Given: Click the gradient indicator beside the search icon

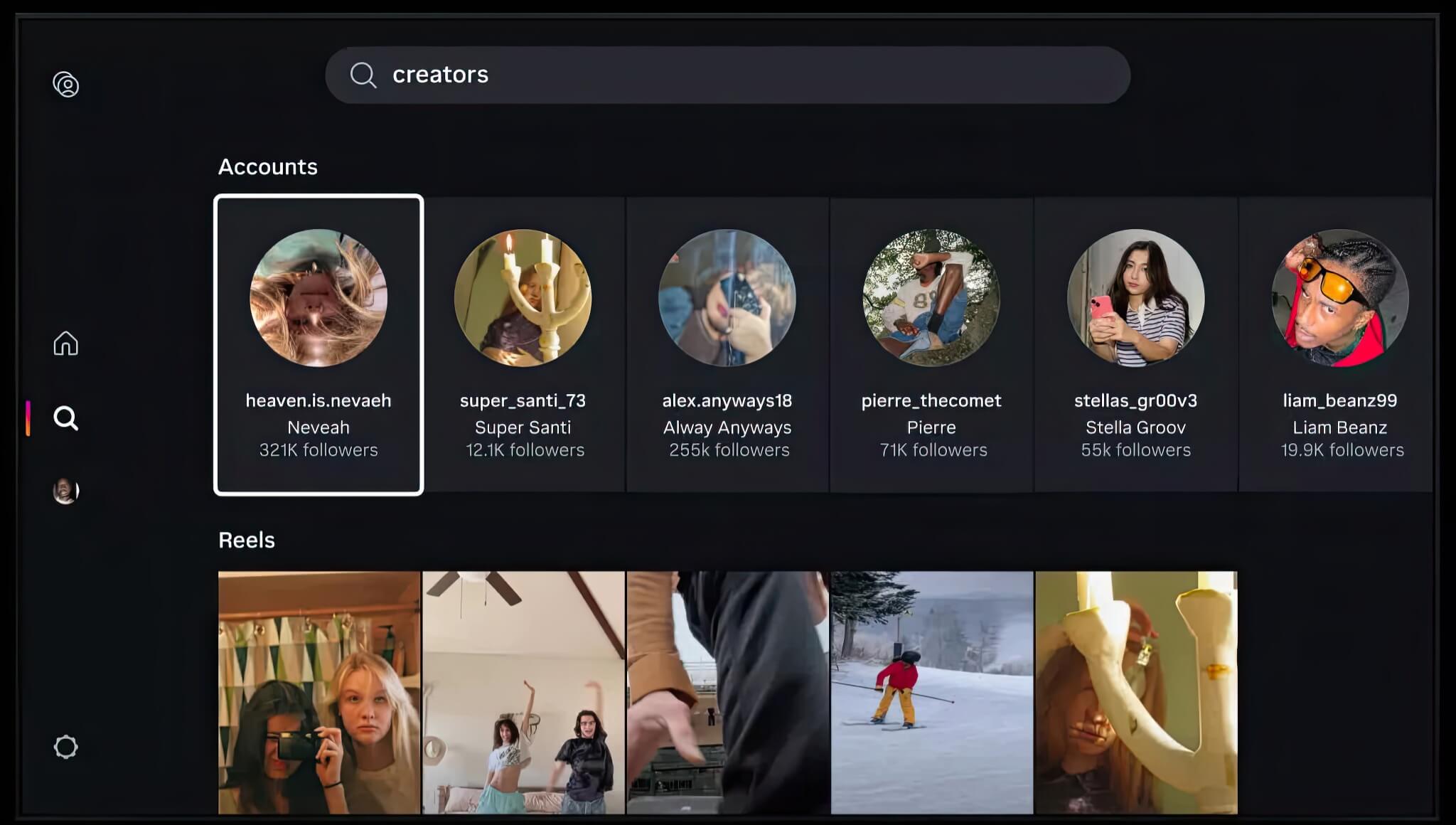Looking at the screenshot, I should pos(29,418).
